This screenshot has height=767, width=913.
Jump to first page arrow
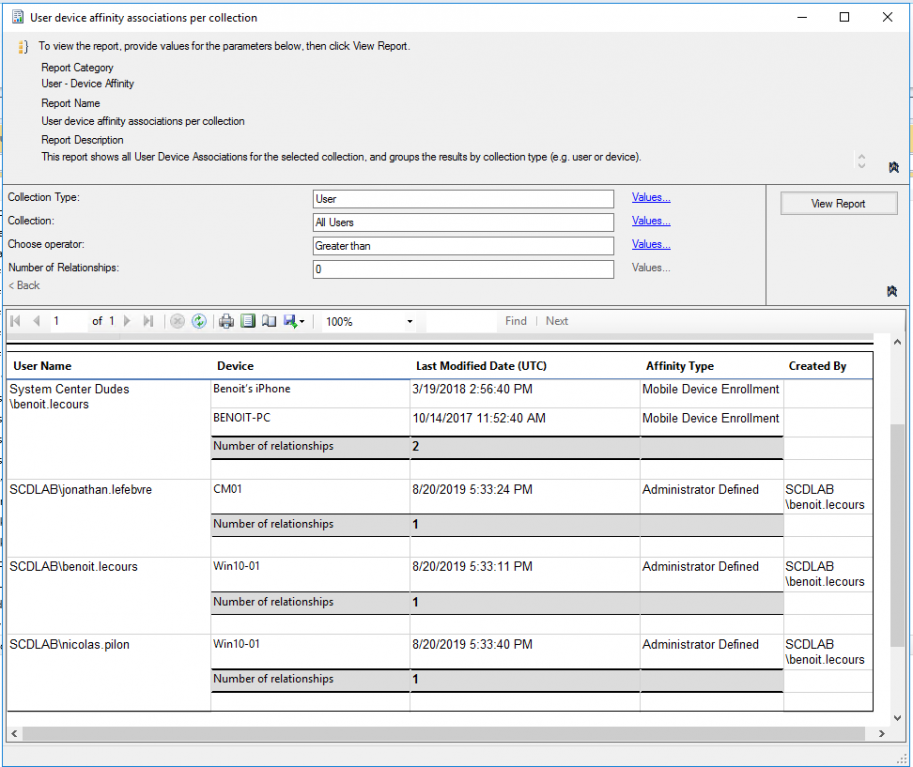coord(16,321)
